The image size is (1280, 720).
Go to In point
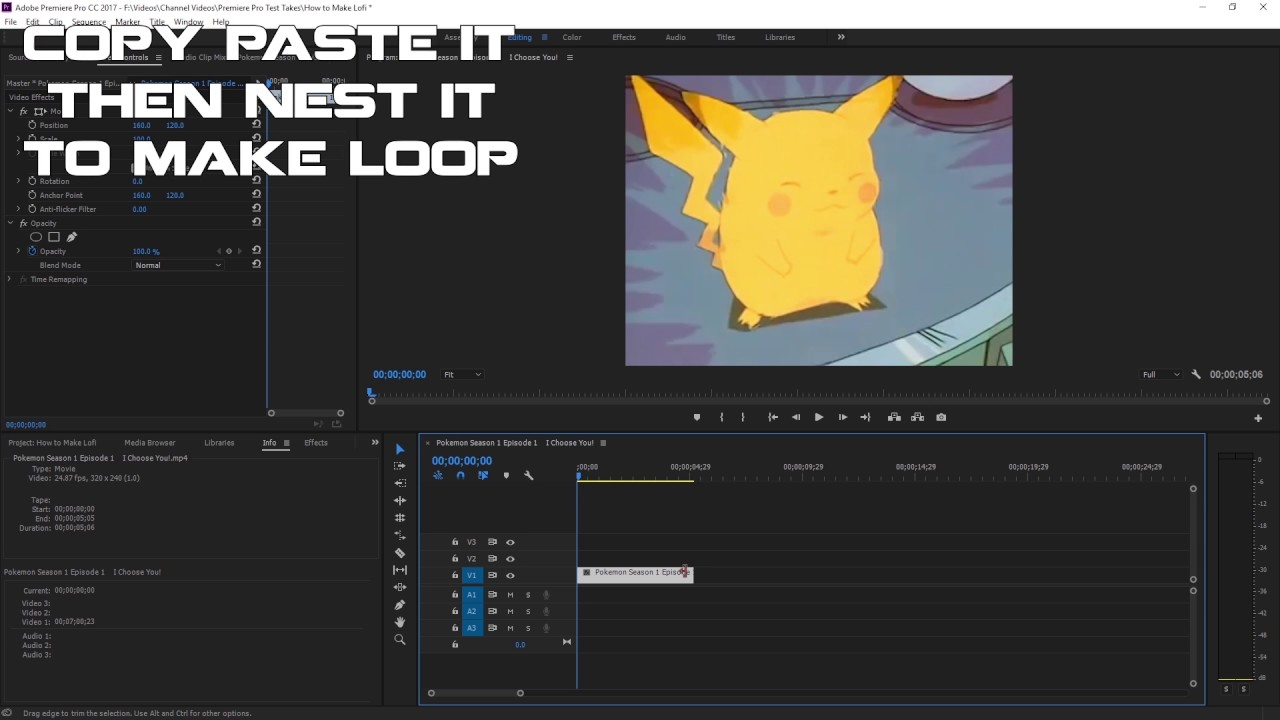pos(773,417)
